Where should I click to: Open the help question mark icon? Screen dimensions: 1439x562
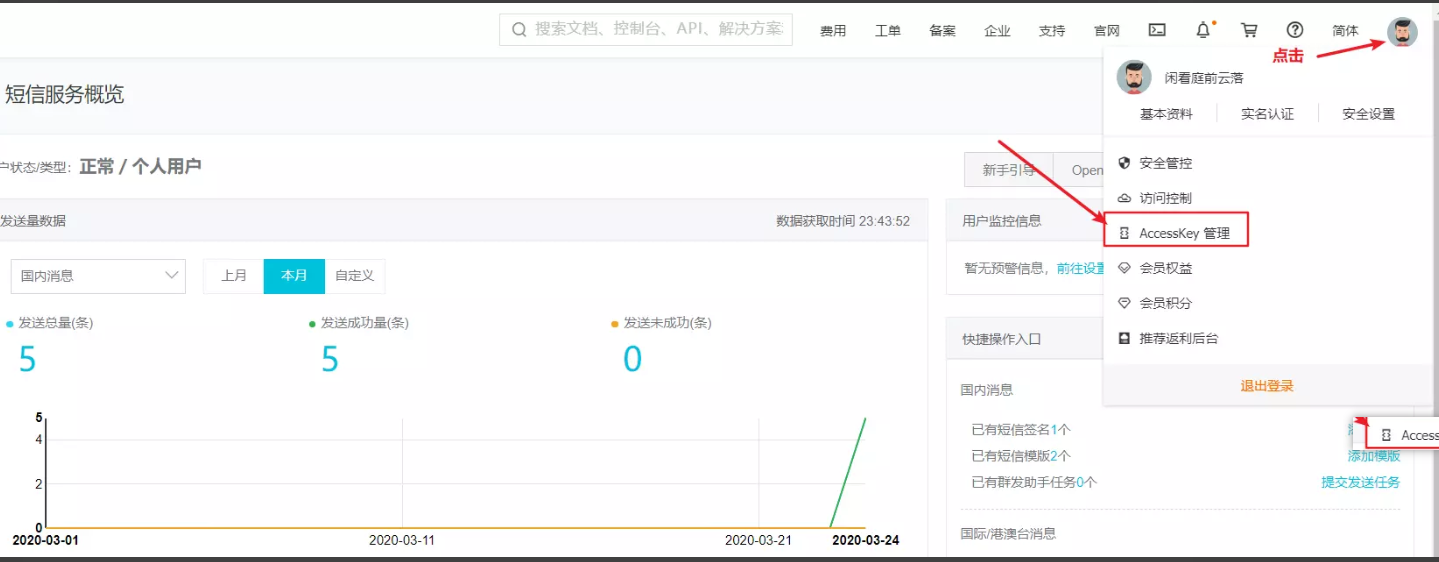click(1295, 30)
